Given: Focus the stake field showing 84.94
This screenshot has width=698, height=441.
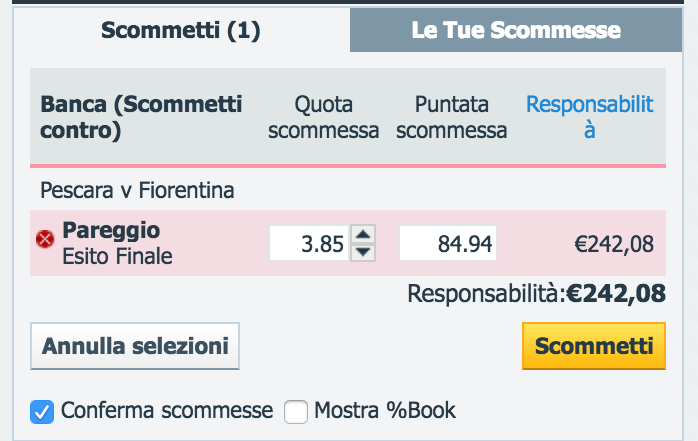Looking at the screenshot, I should pos(448,243).
